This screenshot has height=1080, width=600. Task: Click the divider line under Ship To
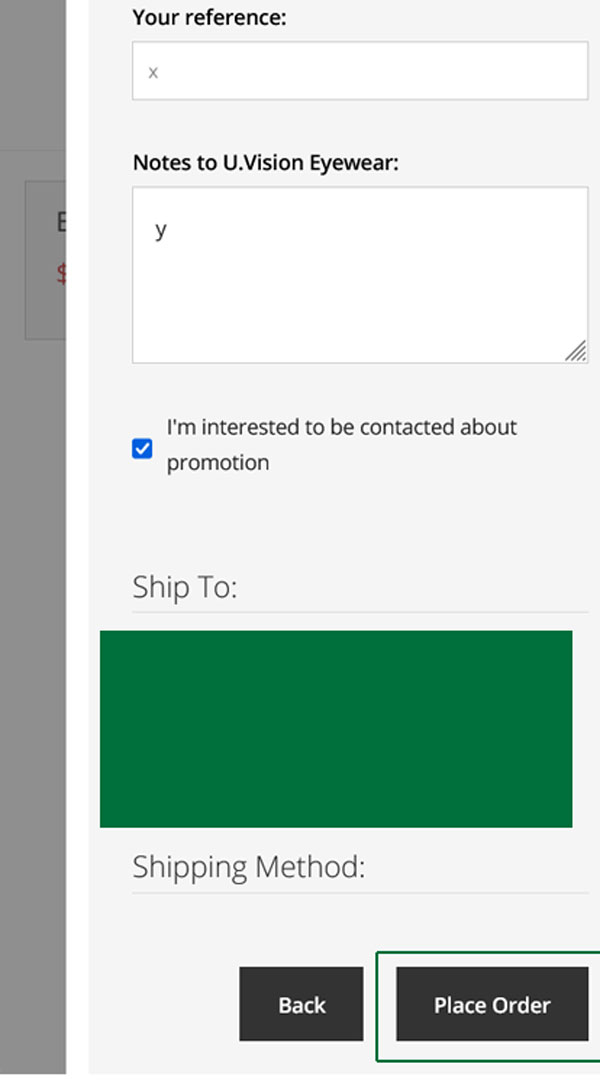point(360,612)
